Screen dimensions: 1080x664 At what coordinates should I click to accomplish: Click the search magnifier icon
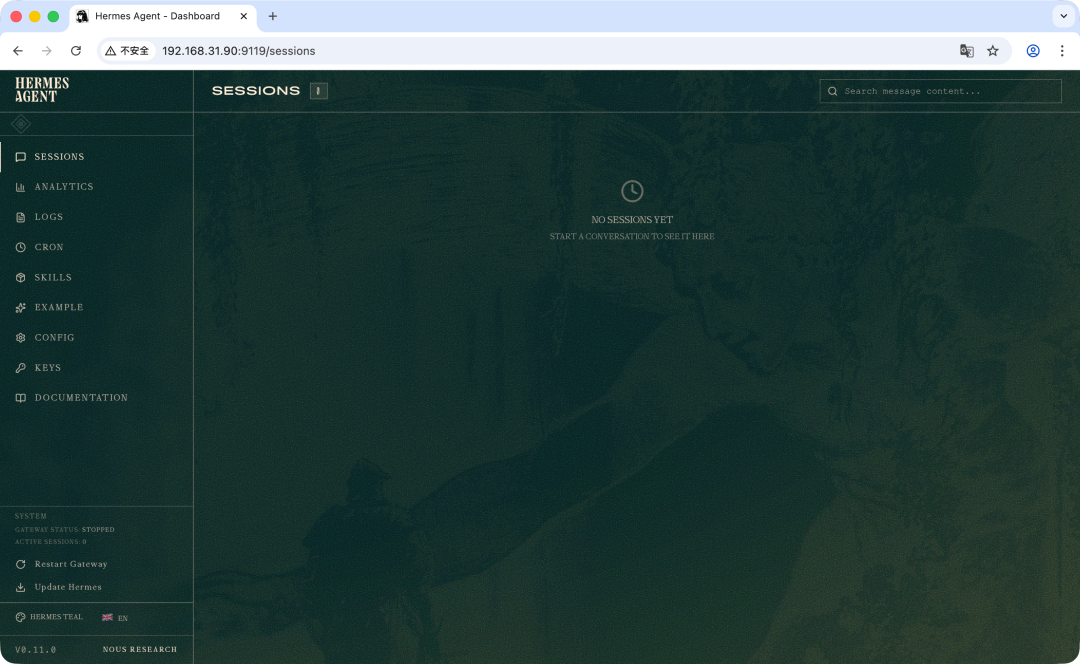(x=833, y=91)
